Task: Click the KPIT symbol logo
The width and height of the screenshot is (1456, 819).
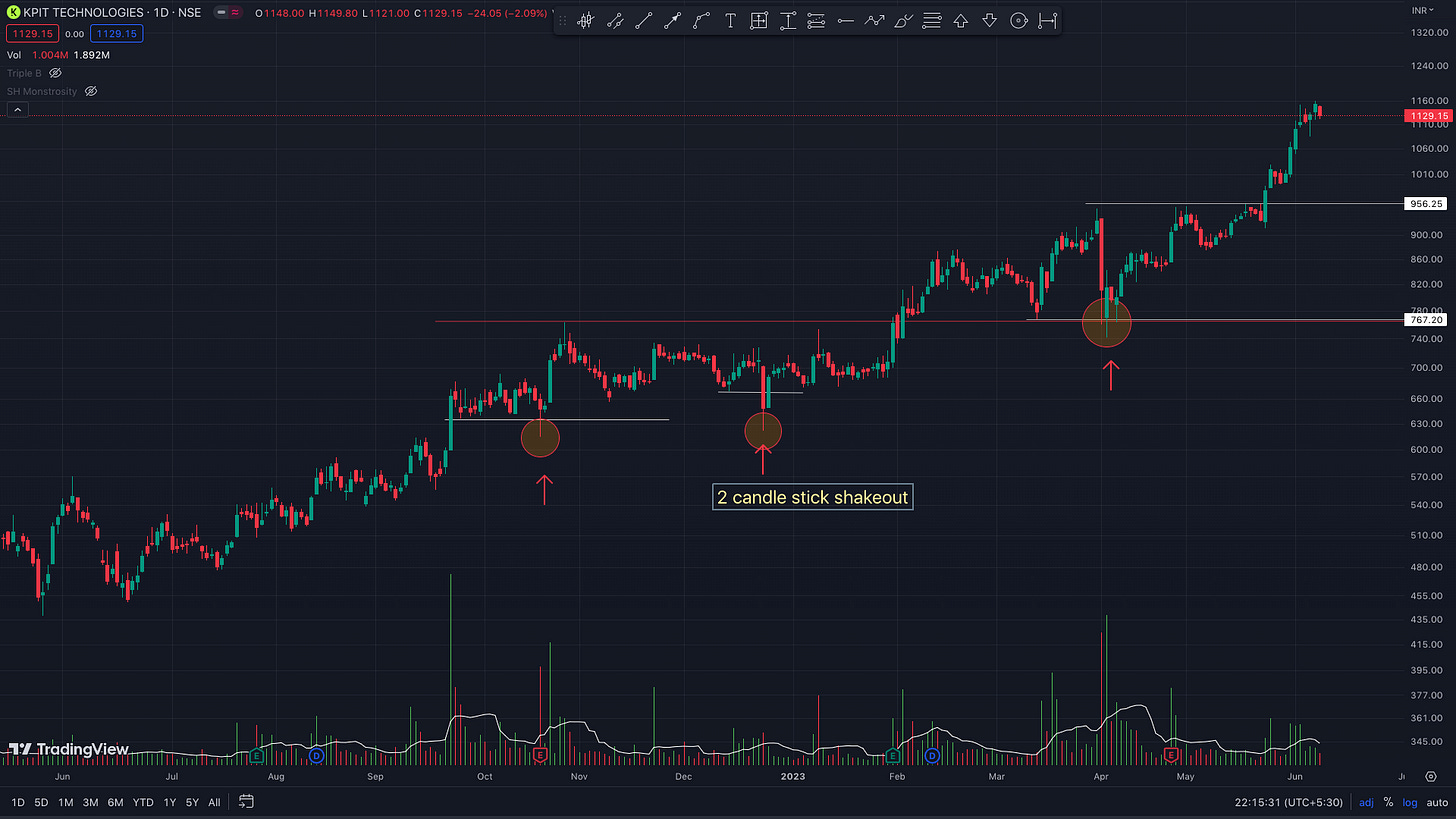Action: pyautogui.click(x=13, y=12)
